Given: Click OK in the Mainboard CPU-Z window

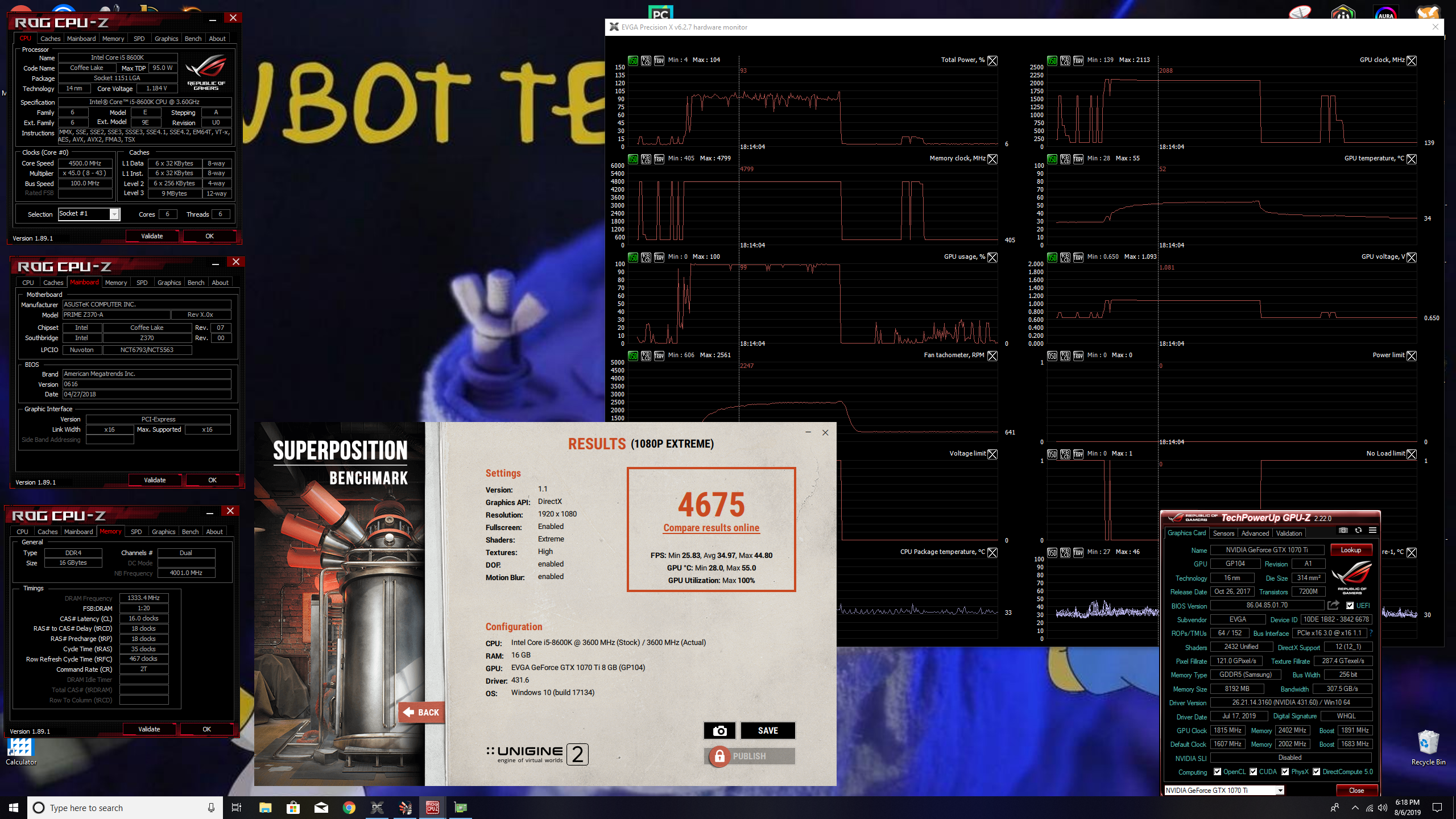Looking at the screenshot, I should (x=212, y=480).
